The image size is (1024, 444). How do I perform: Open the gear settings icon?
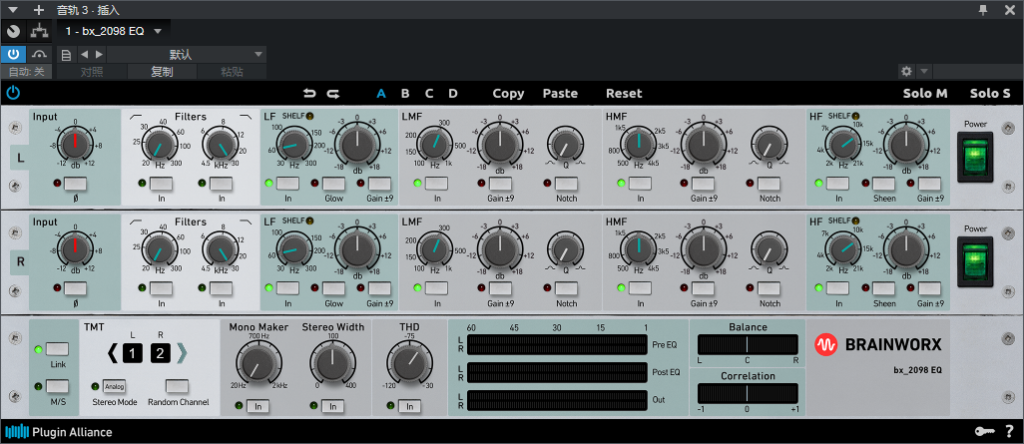click(x=906, y=71)
